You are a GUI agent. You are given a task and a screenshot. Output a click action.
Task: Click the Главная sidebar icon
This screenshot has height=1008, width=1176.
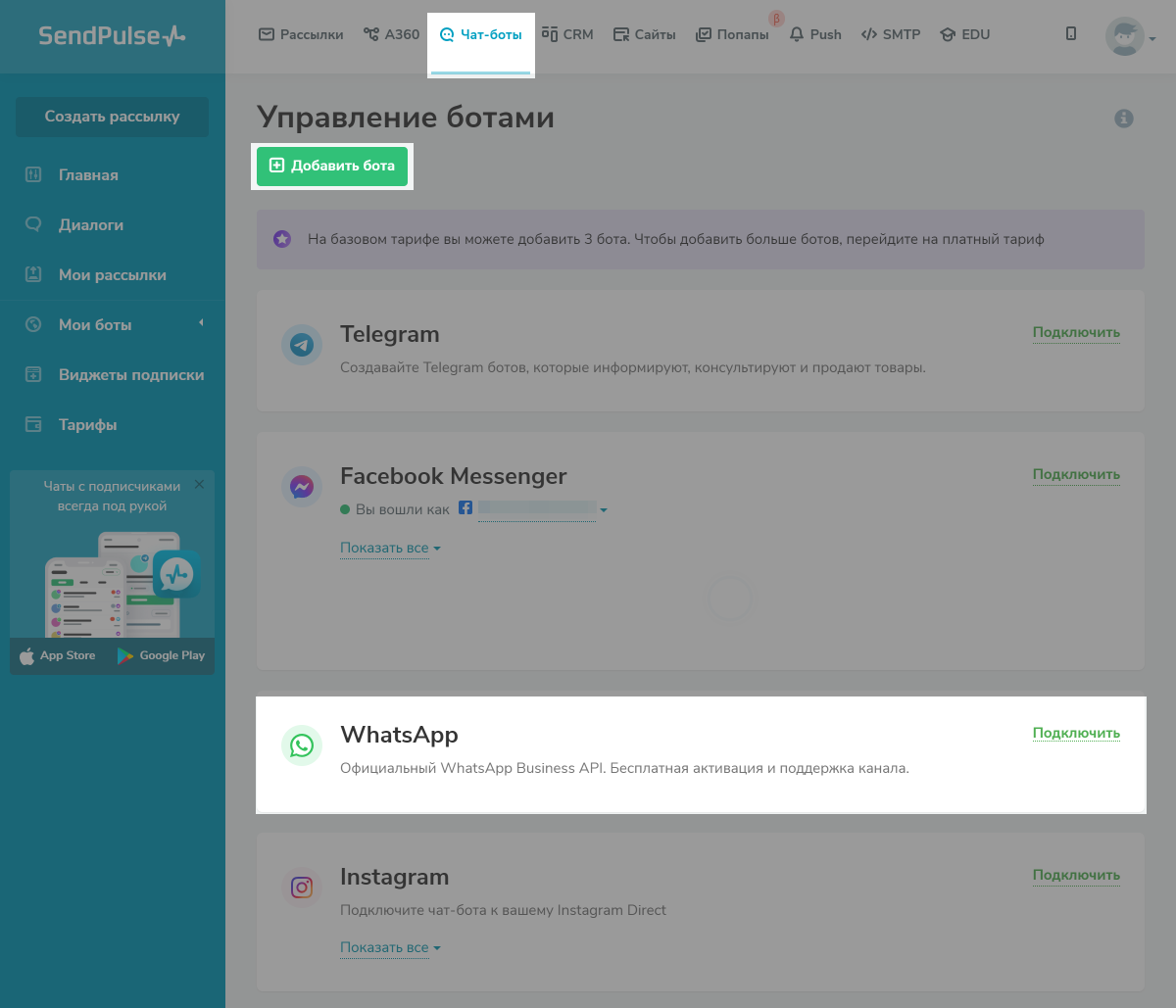33,175
